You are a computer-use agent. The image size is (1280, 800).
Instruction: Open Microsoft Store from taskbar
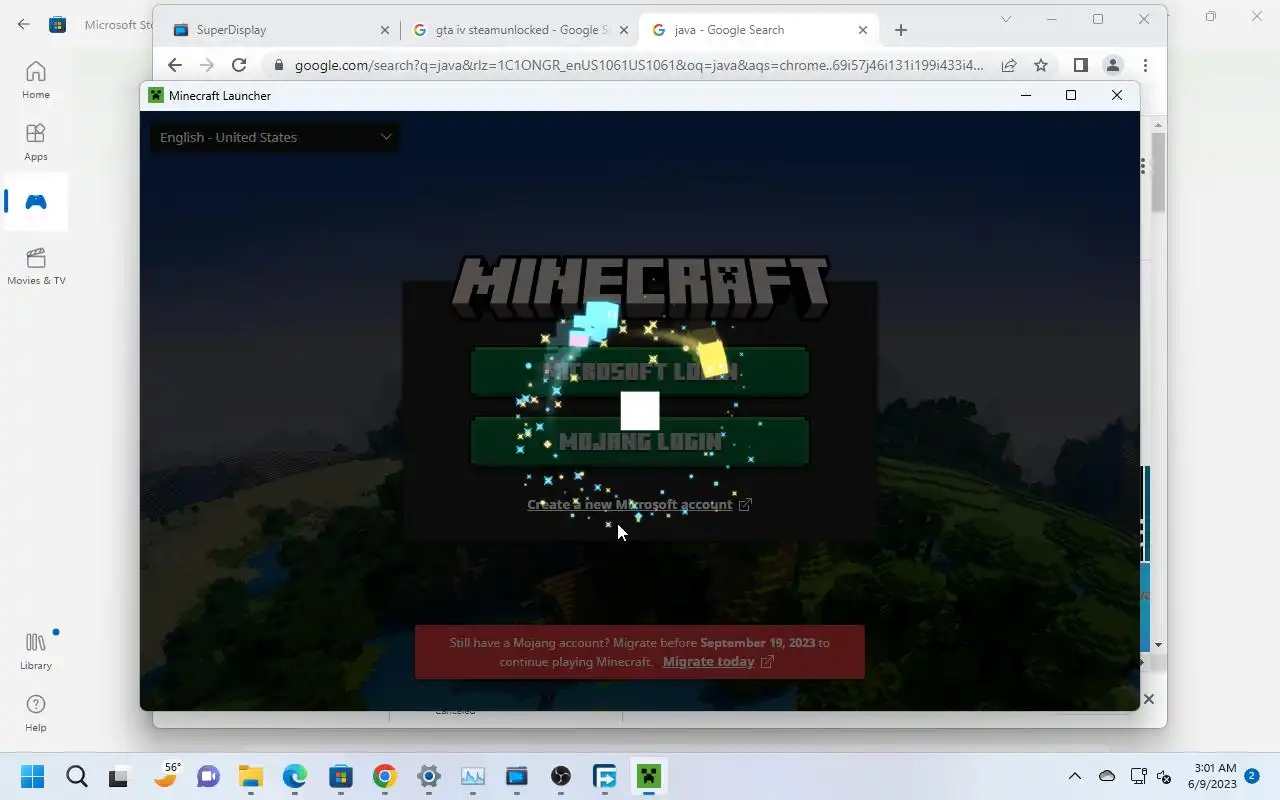tap(340, 777)
